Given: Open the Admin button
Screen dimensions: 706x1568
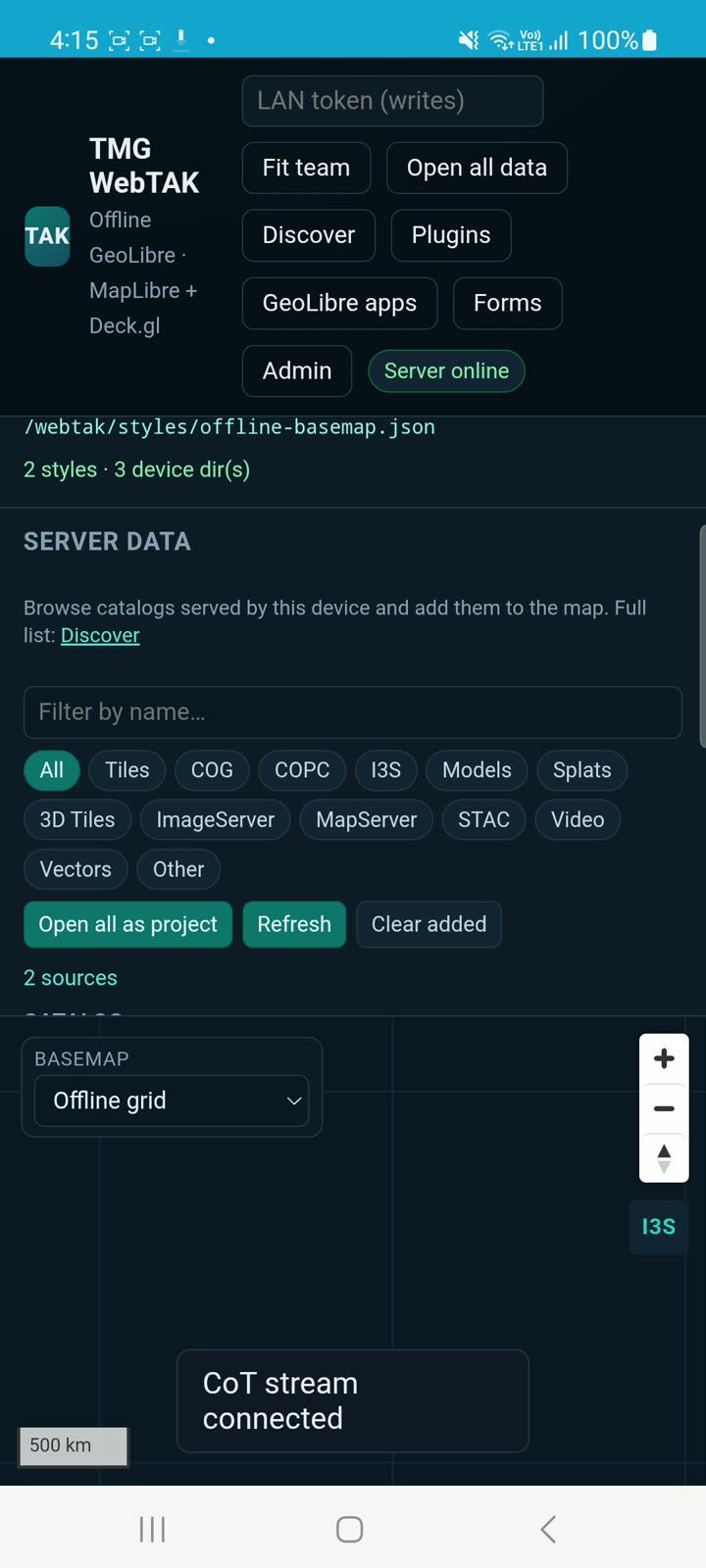Looking at the screenshot, I should point(297,370).
